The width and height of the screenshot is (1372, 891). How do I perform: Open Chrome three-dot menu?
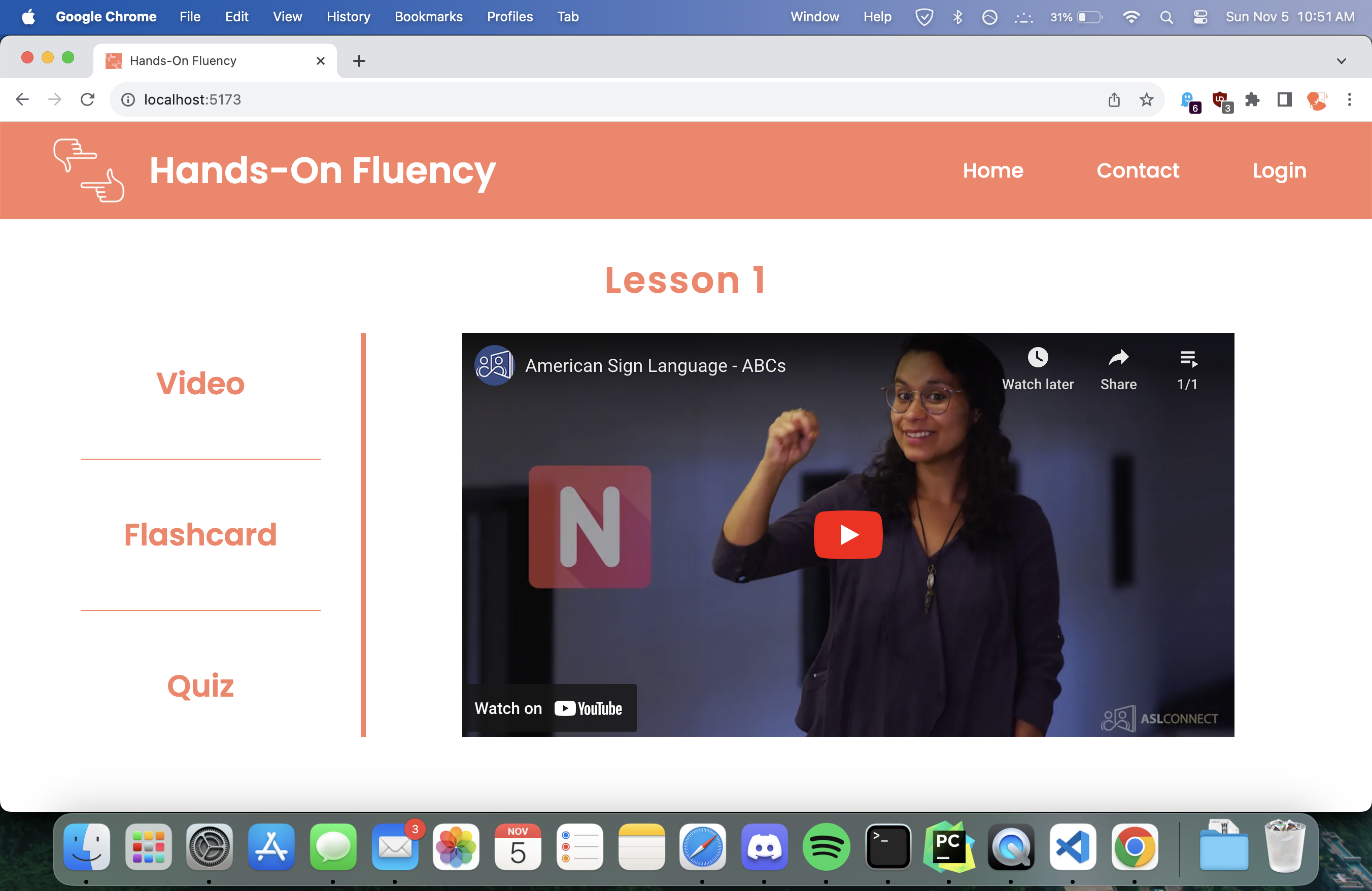pyautogui.click(x=1349, y=99)
